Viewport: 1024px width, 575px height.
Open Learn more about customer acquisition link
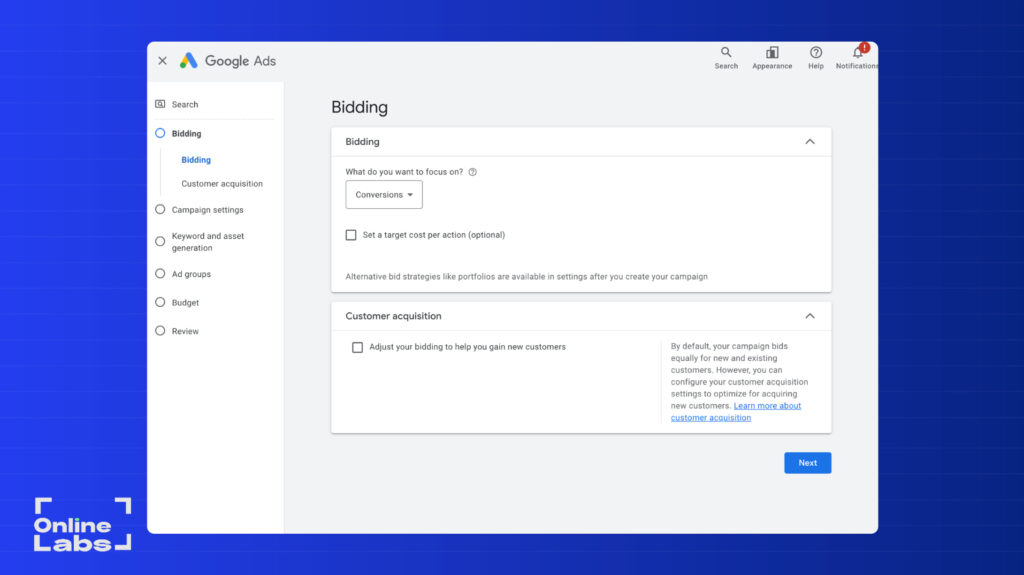coord(736,412)
